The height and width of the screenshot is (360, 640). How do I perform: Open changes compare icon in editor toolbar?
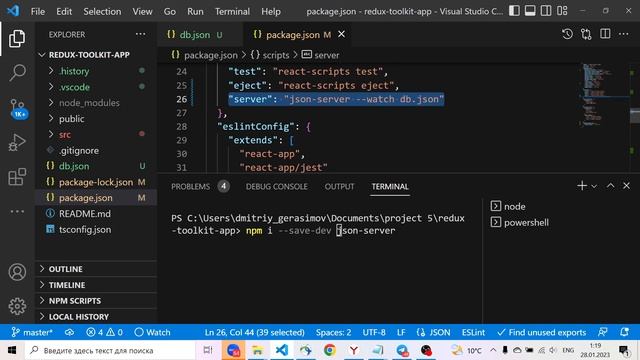tap(586, 34)
